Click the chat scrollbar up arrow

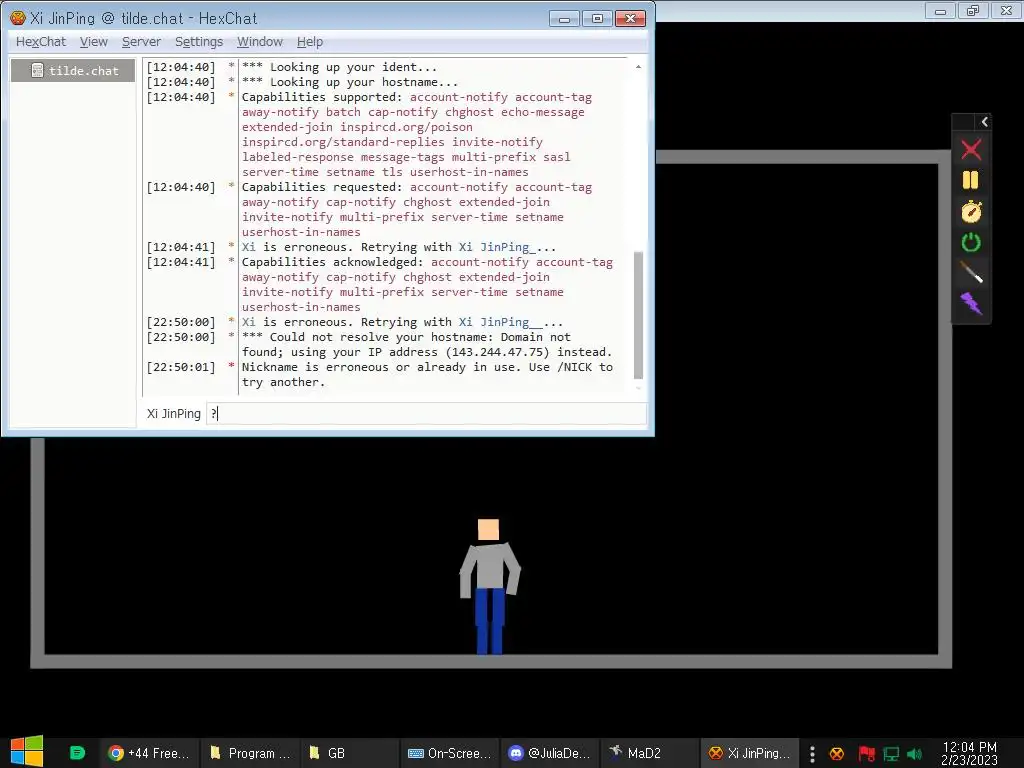tap(638, 67)
